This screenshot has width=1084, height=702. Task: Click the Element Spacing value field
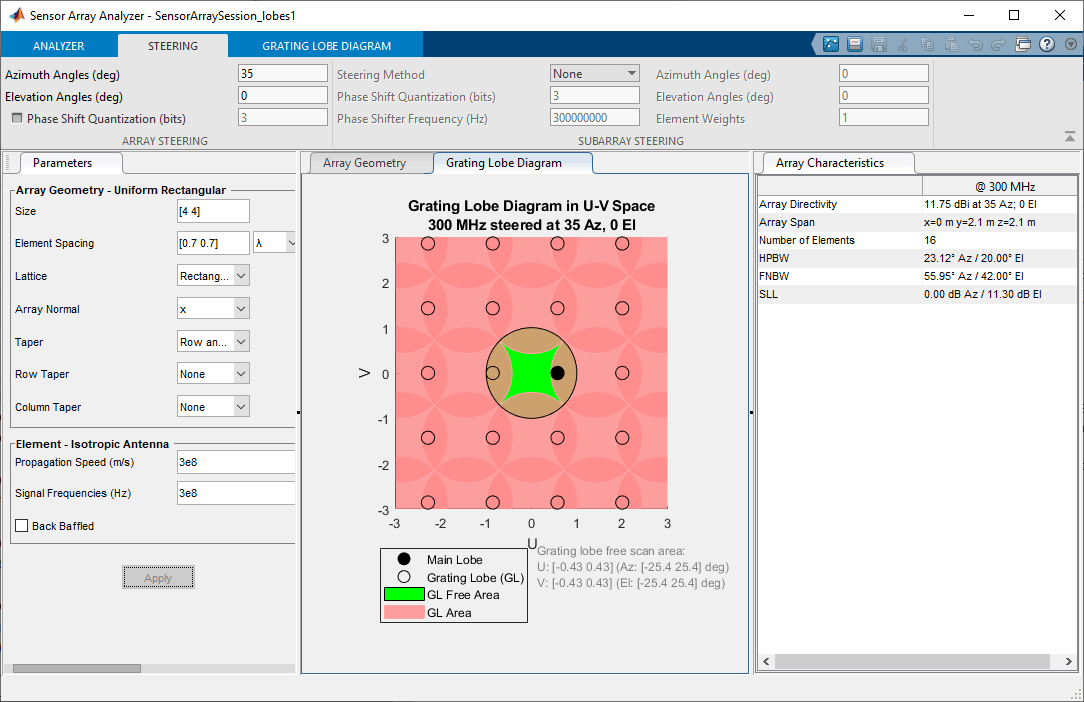coord(213,243)
